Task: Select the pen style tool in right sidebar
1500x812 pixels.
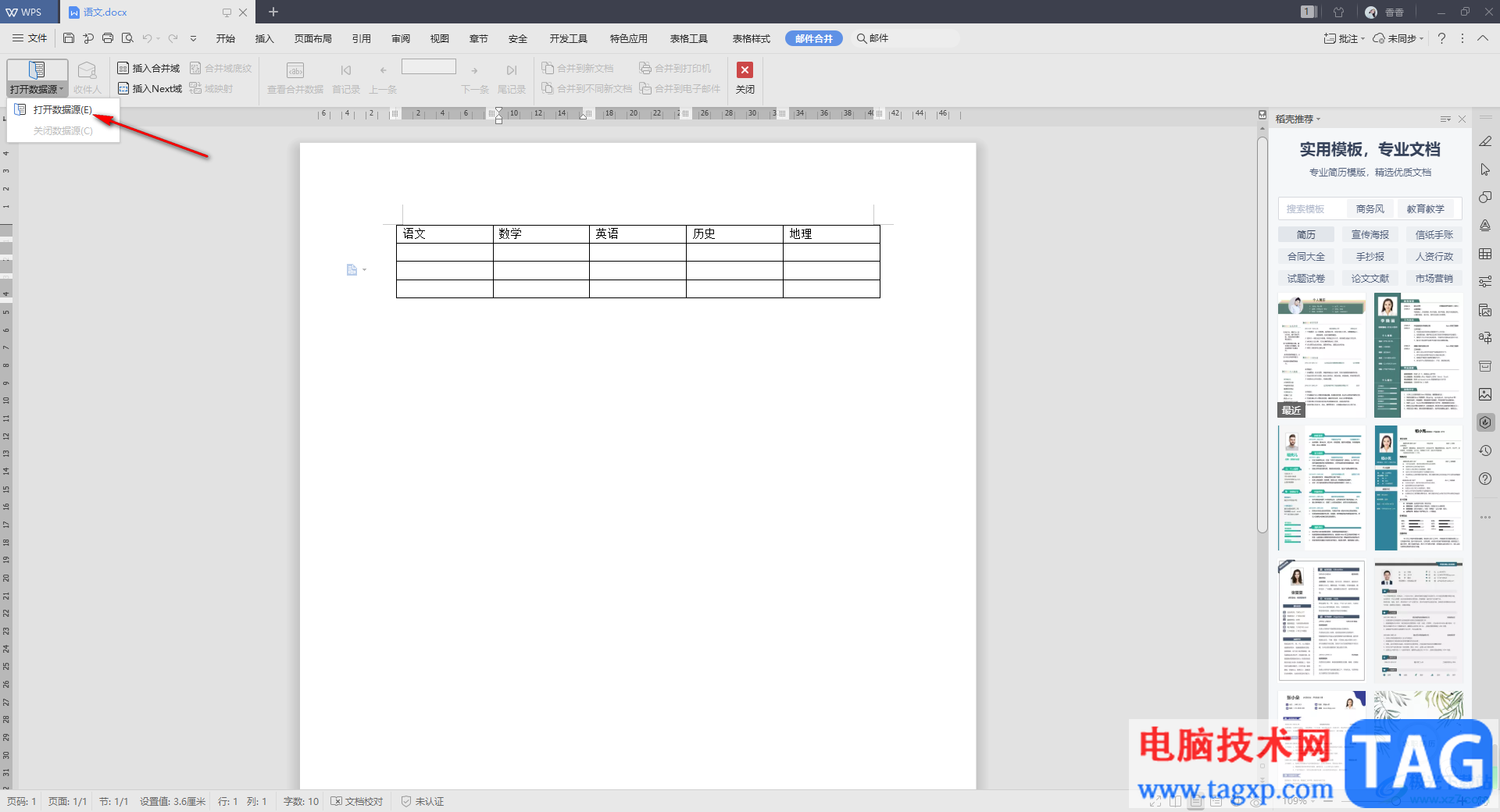Action: tap(1485, 141)
